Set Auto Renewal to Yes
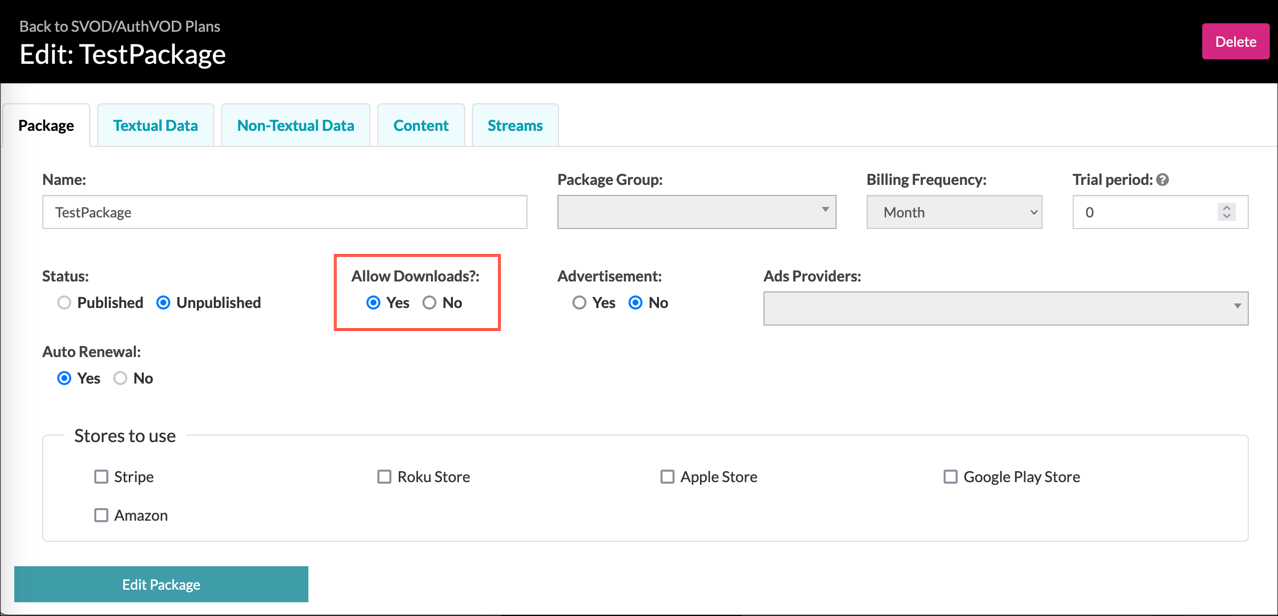This screenshot has height=616, width=1278. pyautogui.click(x=64, y=379)
